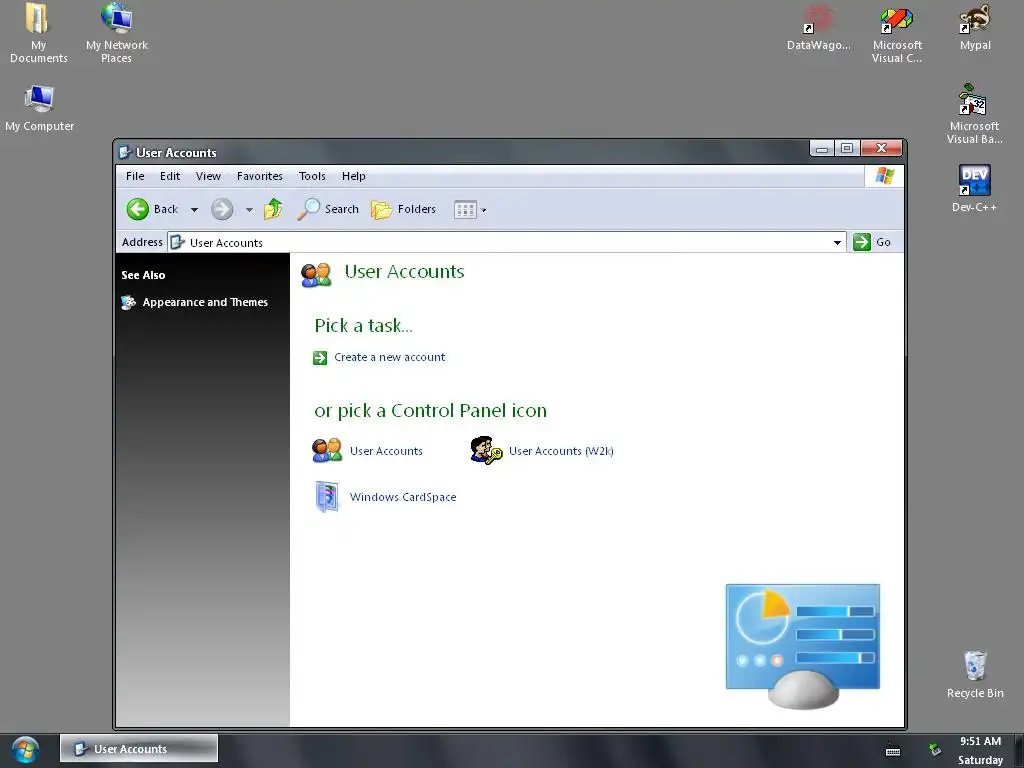The height and width of the screenshot is (768, 1024).
Task: Click the Folders toolbar label
Action: click(x=417, y=209)
